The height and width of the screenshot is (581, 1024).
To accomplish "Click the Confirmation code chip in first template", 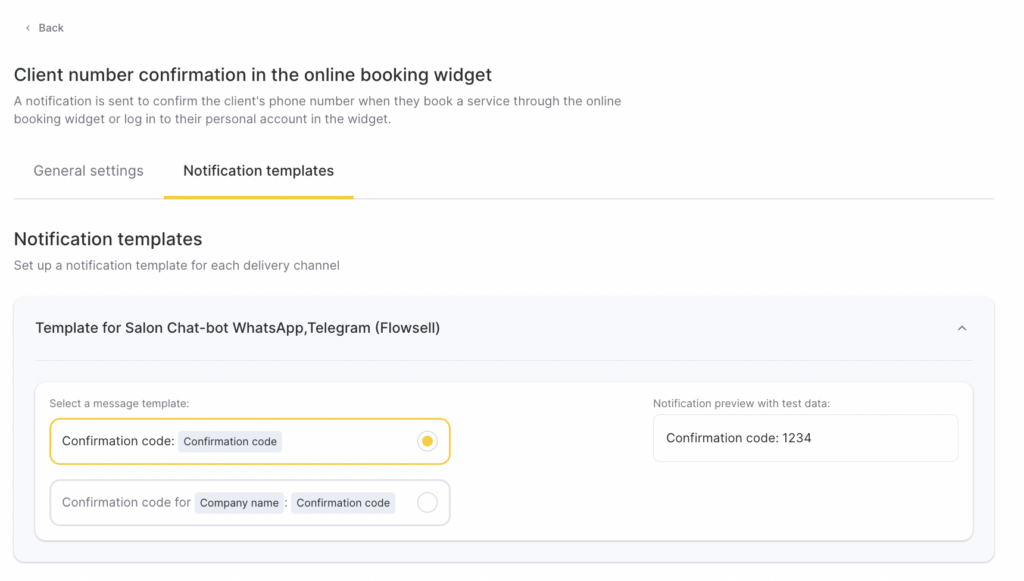I will [230, 442].
